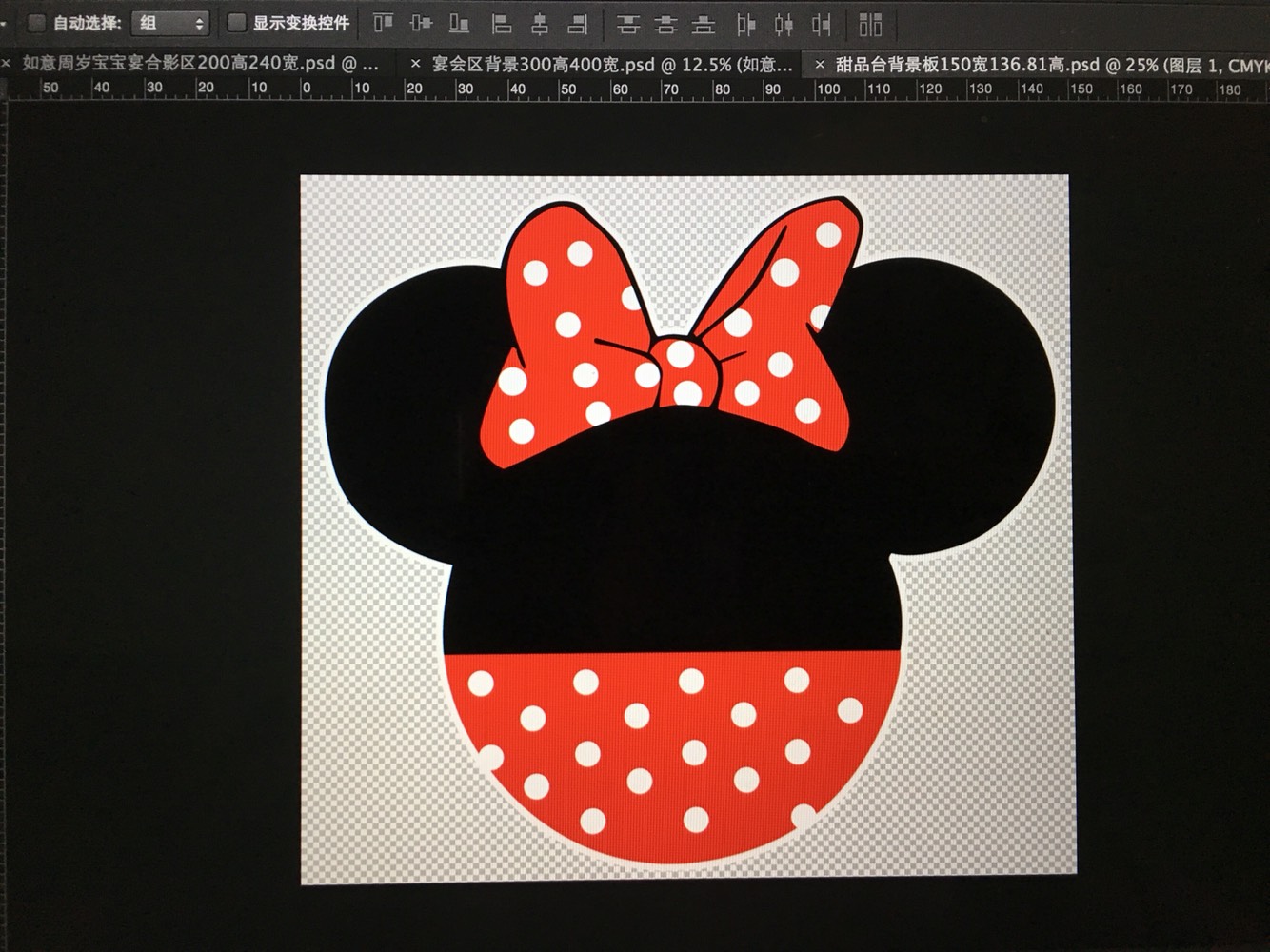Click the Distribute vertical centers icon
Viewport: 1270px width, 952px height.
coord(665,24)
